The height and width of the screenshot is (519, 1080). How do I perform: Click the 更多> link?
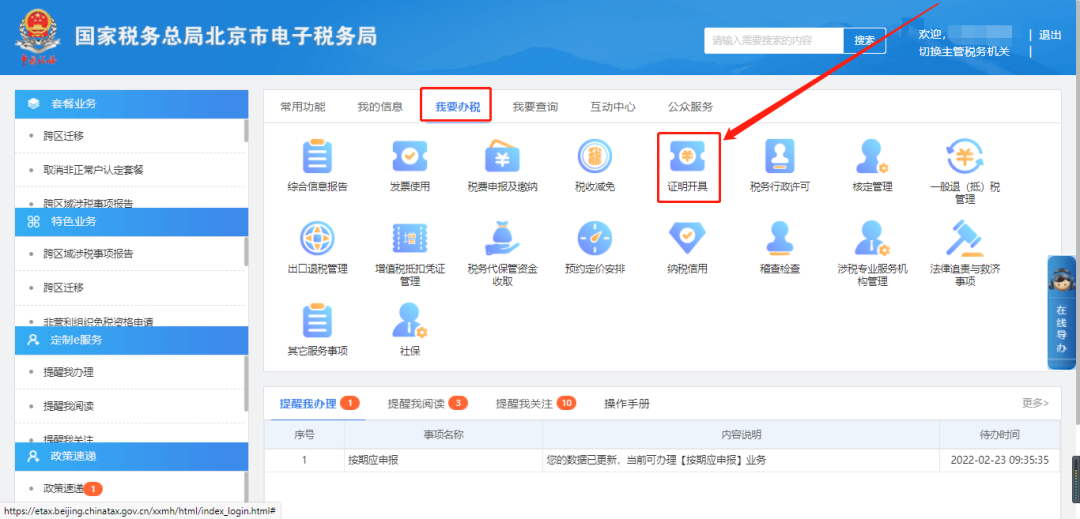1035,403
